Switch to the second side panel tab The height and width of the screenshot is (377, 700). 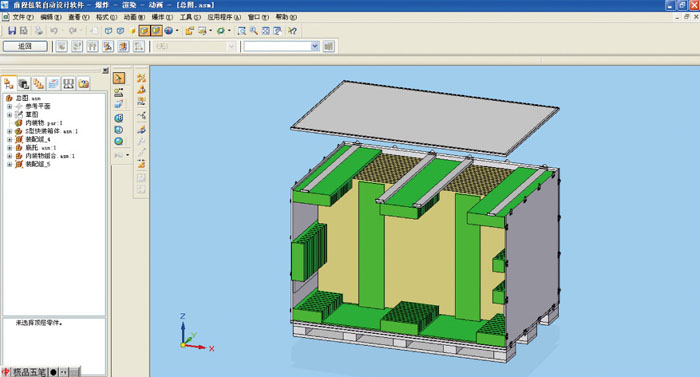(24, 84)
